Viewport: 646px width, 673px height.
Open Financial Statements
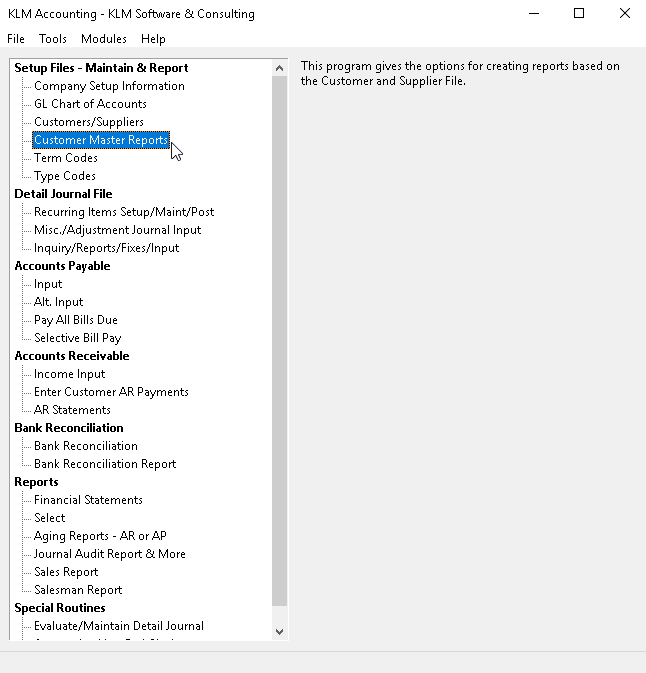click(88, 500)
